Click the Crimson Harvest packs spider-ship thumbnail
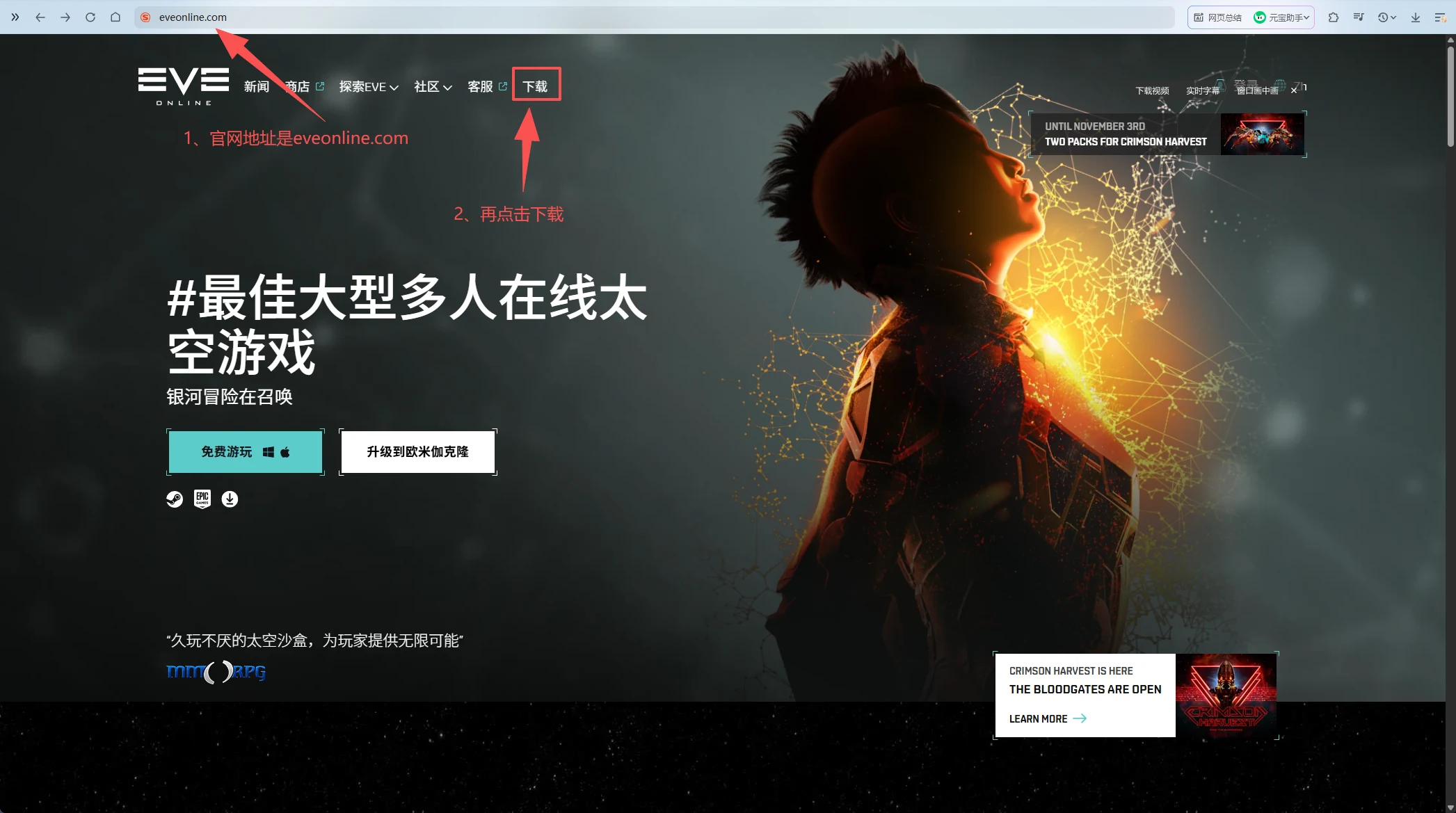 click(x=1263, y=134)
